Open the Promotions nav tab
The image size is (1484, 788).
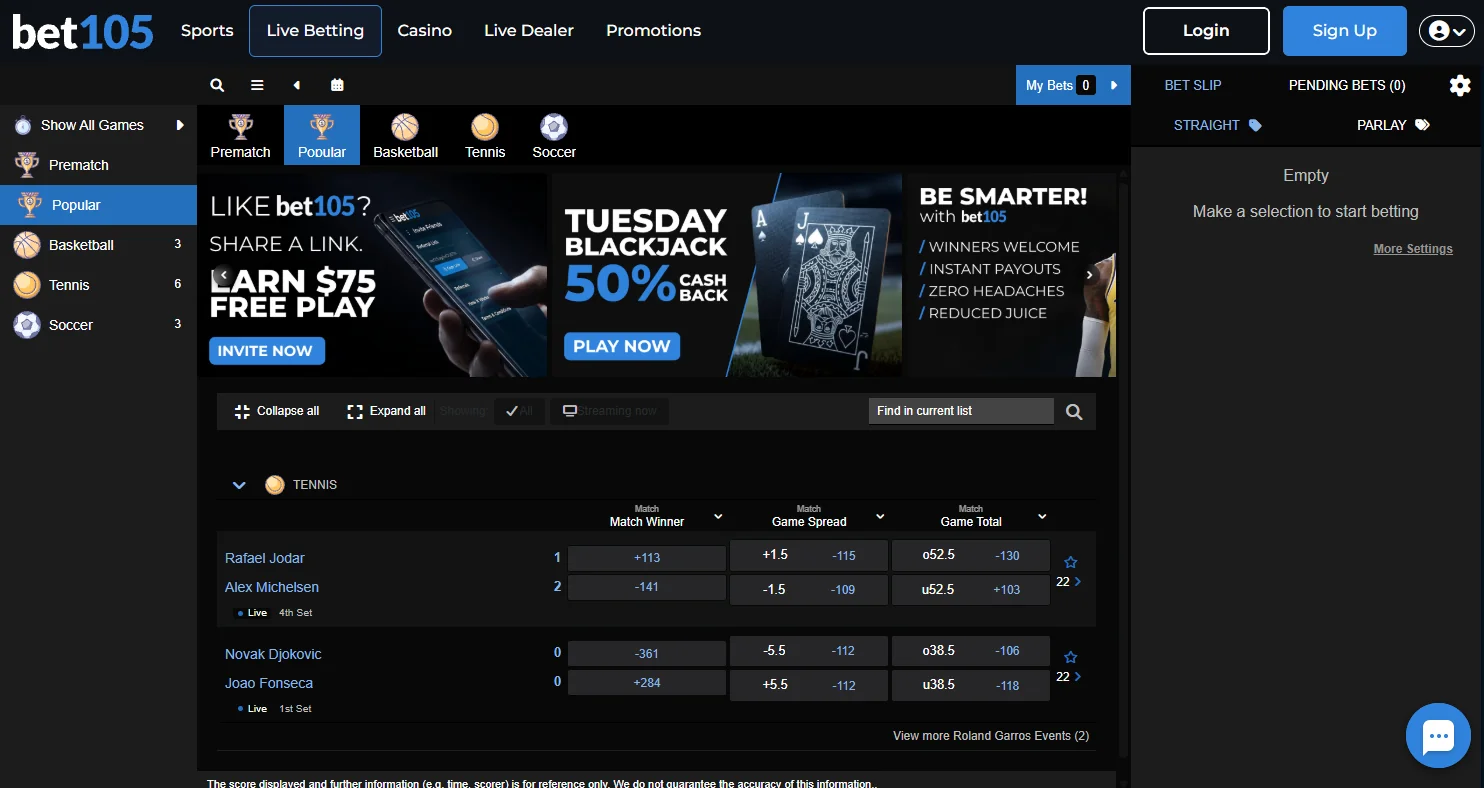(653, 31)
